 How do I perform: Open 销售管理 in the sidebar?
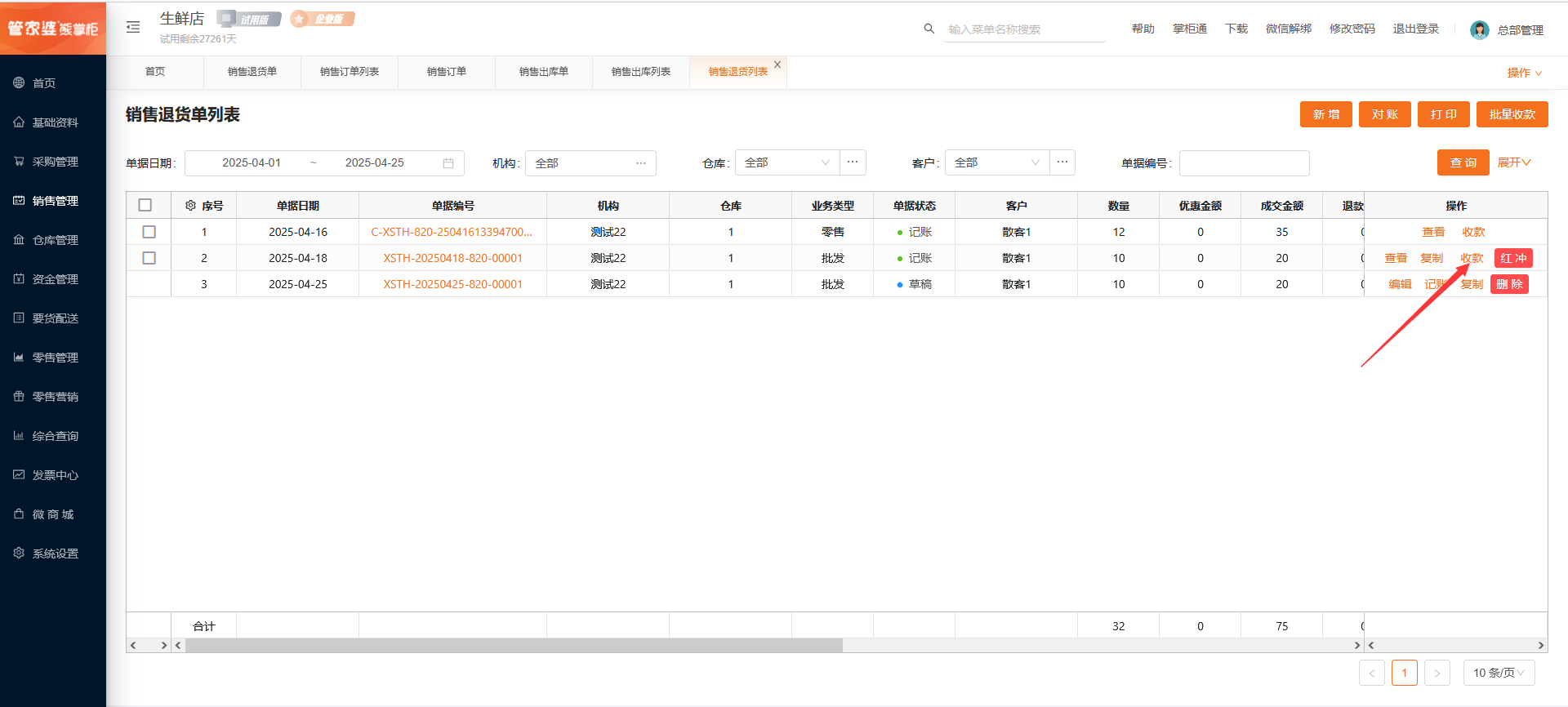[55, 201]
